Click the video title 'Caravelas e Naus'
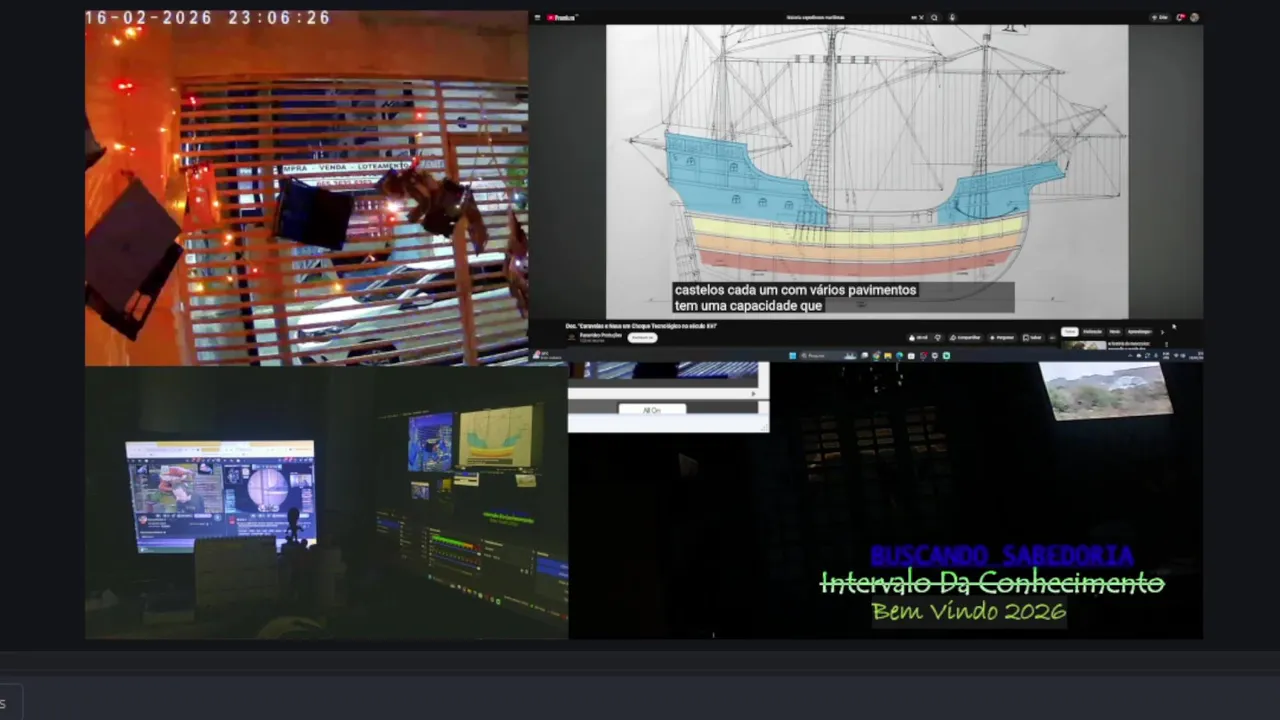Screen dimensions: 1280x720 (641, 326)
